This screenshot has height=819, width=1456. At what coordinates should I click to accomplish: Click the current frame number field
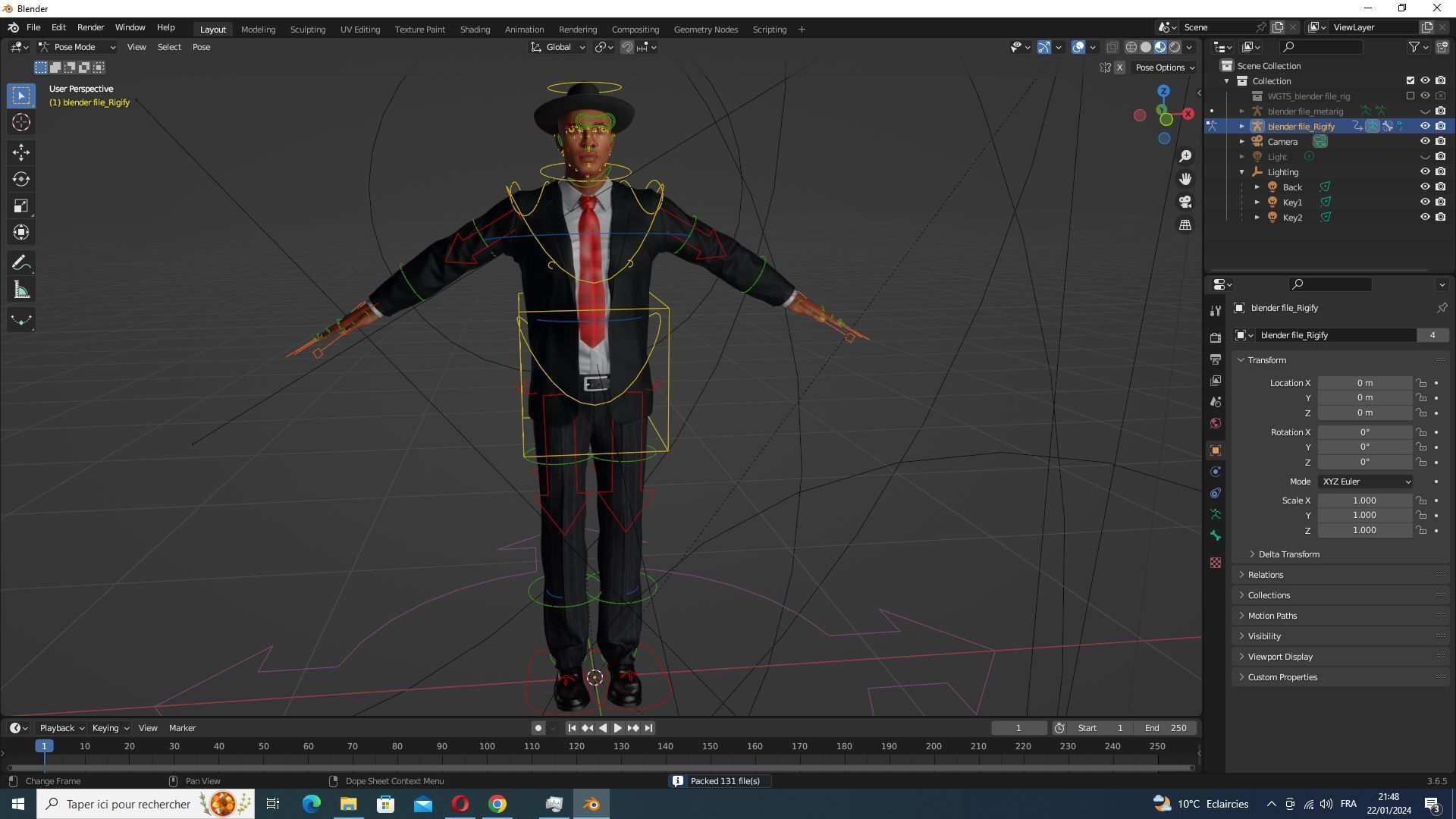pos(1018,728)
